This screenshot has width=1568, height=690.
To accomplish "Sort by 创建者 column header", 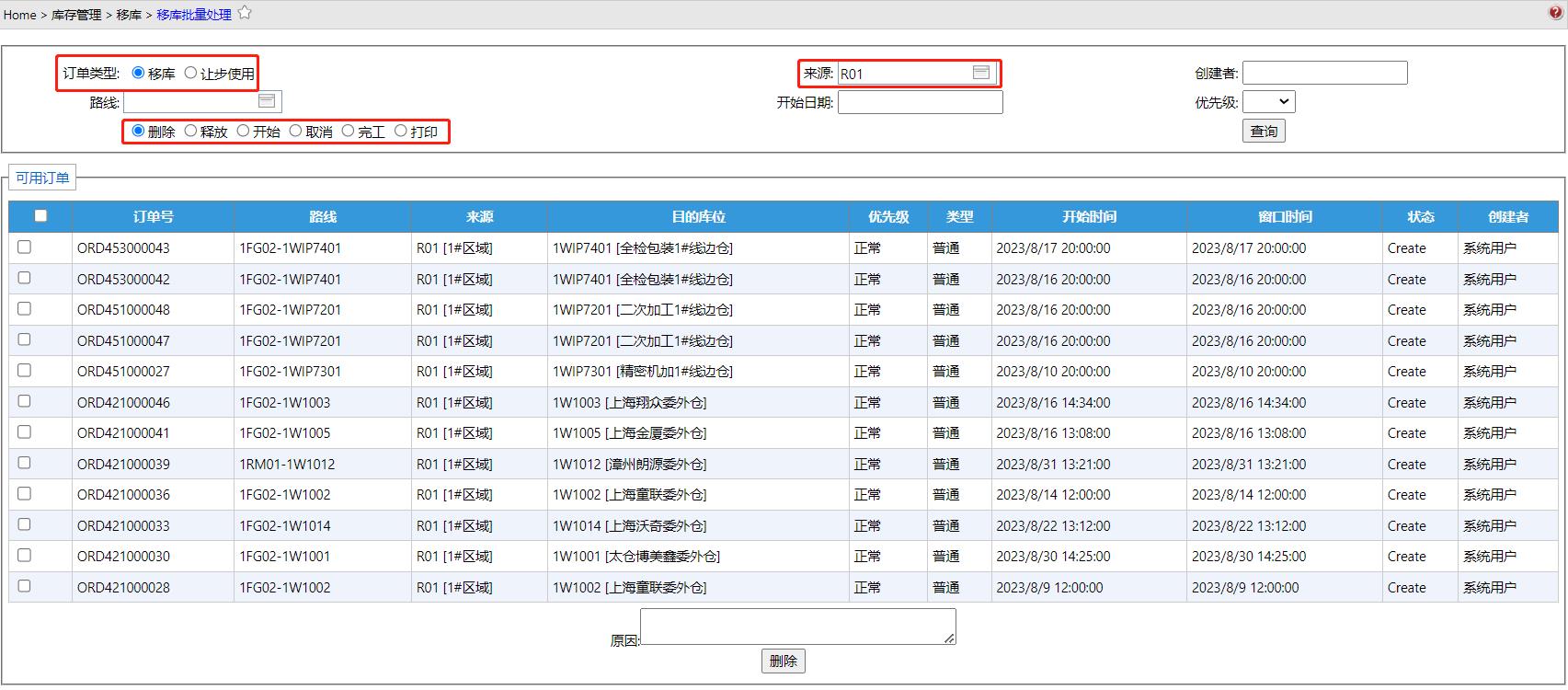I will pyautogui.click(x=1508, y=217).
